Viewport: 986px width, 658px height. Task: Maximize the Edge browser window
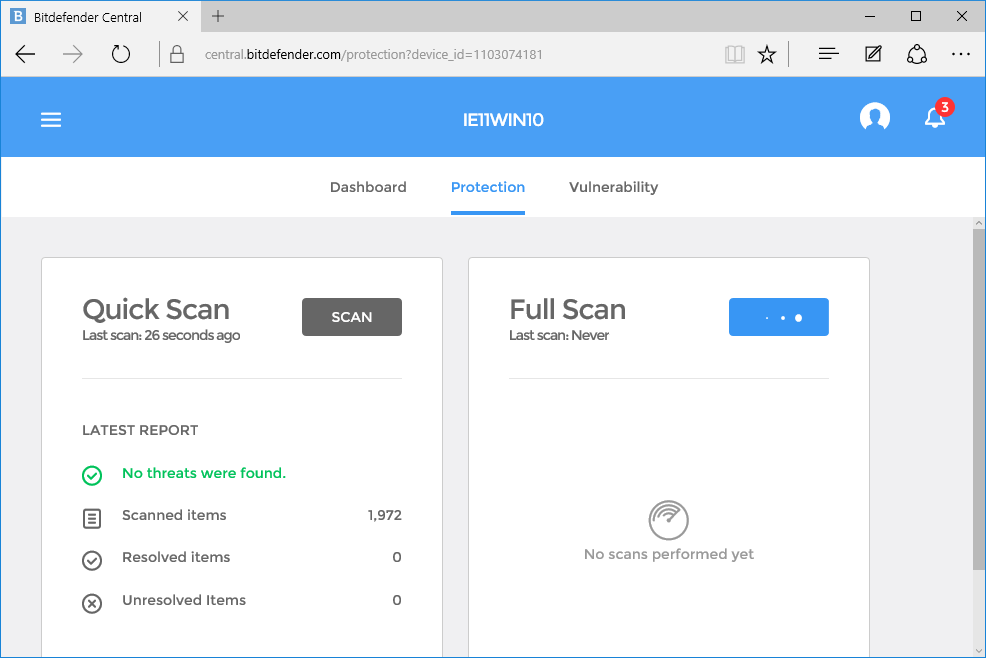coord(916,16)
